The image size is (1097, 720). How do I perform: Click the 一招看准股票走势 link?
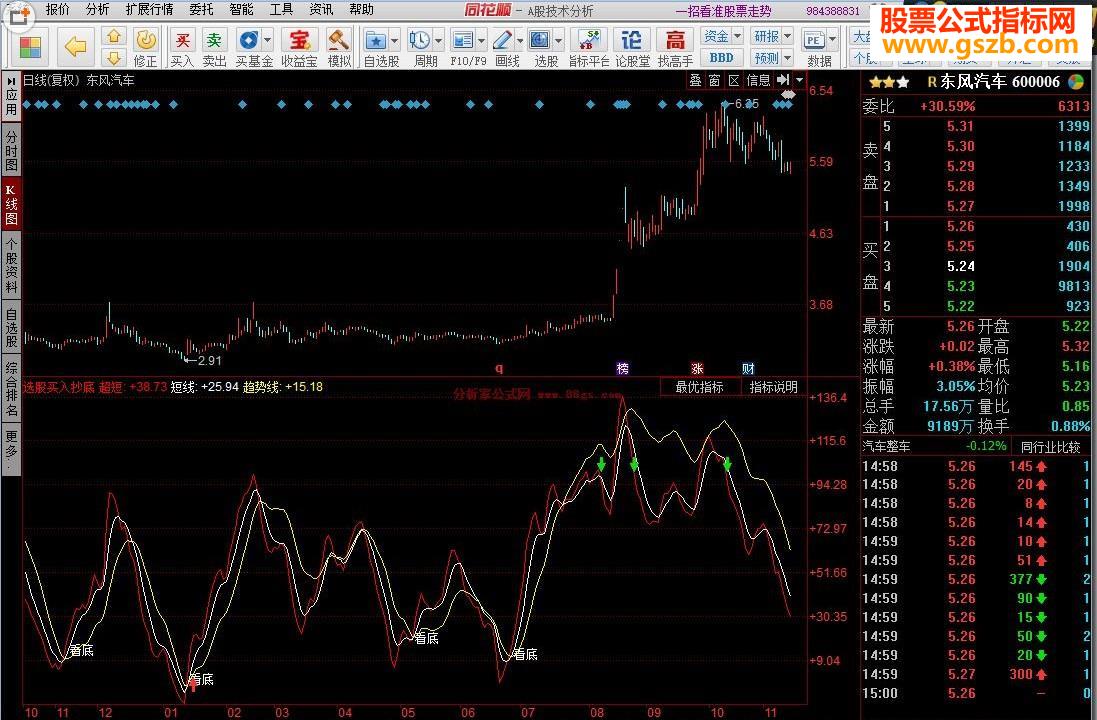[723, 11]
